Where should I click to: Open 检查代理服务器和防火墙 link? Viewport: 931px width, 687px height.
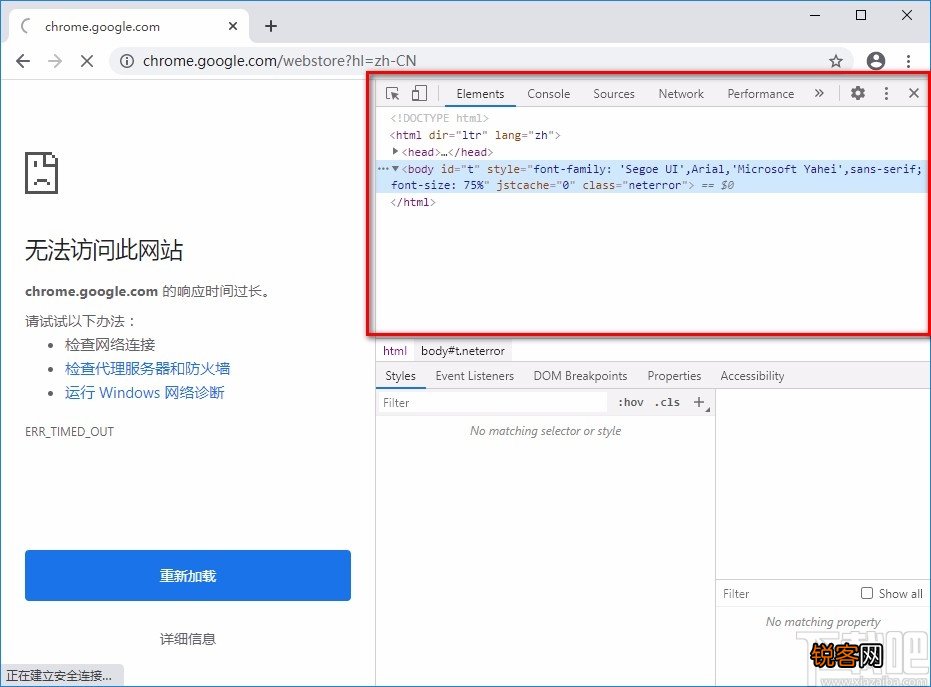pos(147,369)
